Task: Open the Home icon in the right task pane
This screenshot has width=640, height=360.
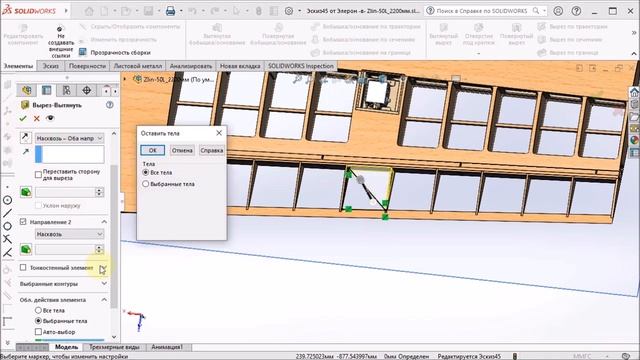Action: click(634, 92)
